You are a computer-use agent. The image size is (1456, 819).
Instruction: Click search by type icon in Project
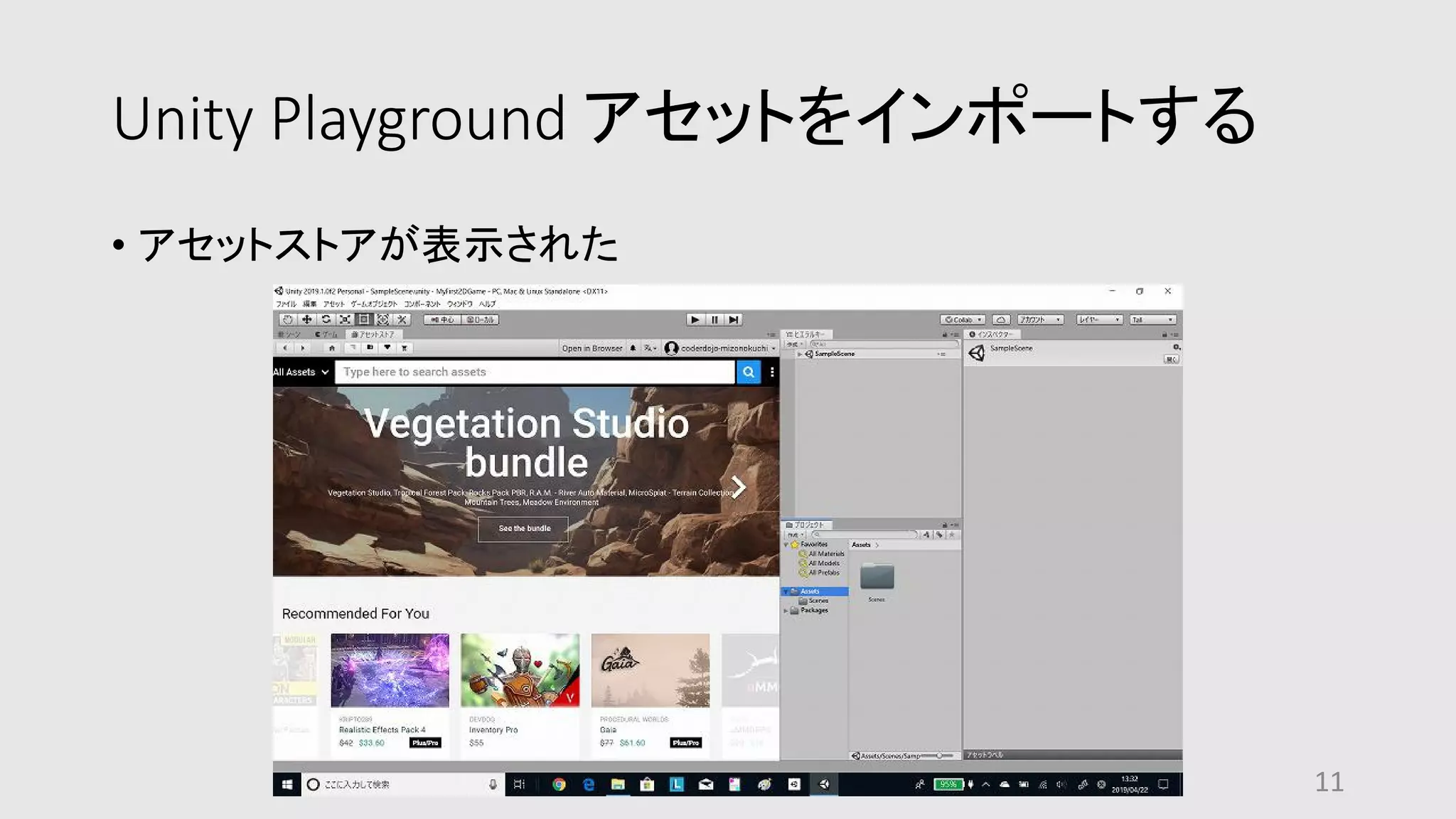926,535
